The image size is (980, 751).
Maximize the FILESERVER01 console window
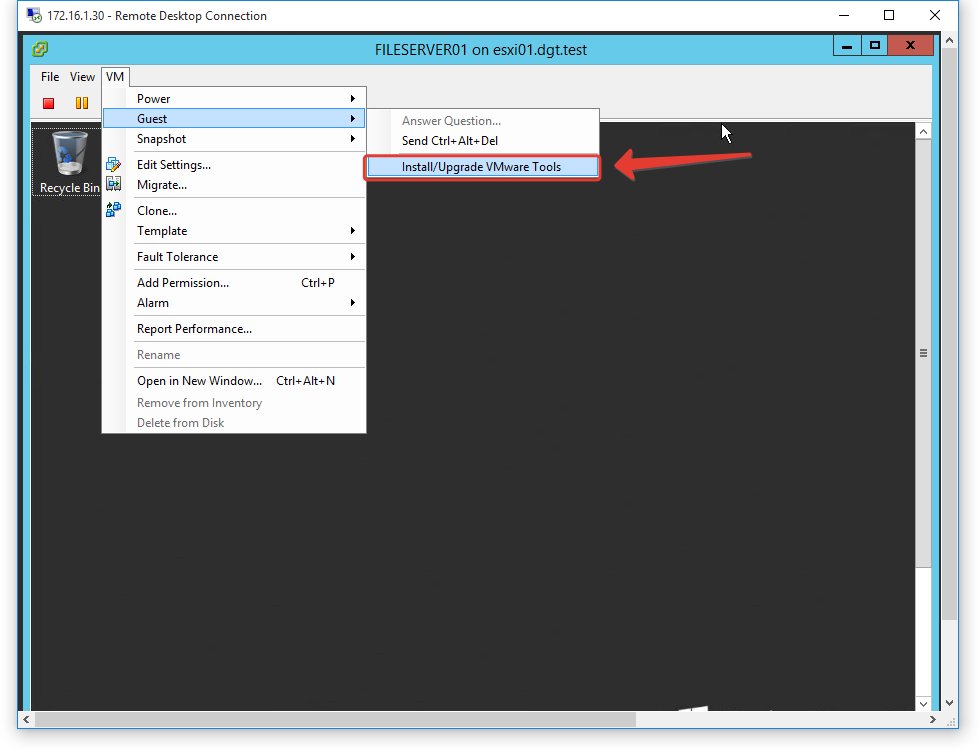coord(875,46)
